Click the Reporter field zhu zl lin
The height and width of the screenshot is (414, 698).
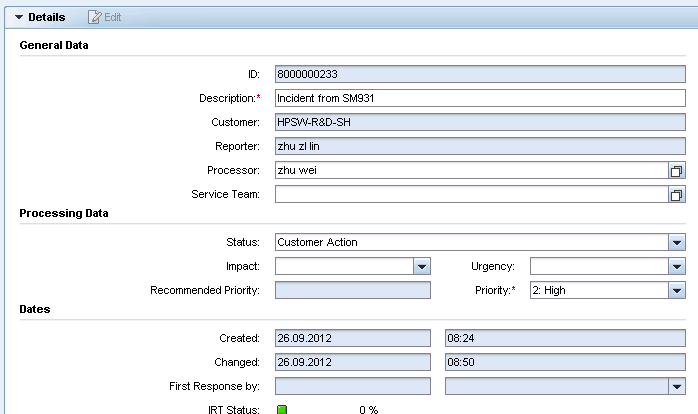point(480,146)
